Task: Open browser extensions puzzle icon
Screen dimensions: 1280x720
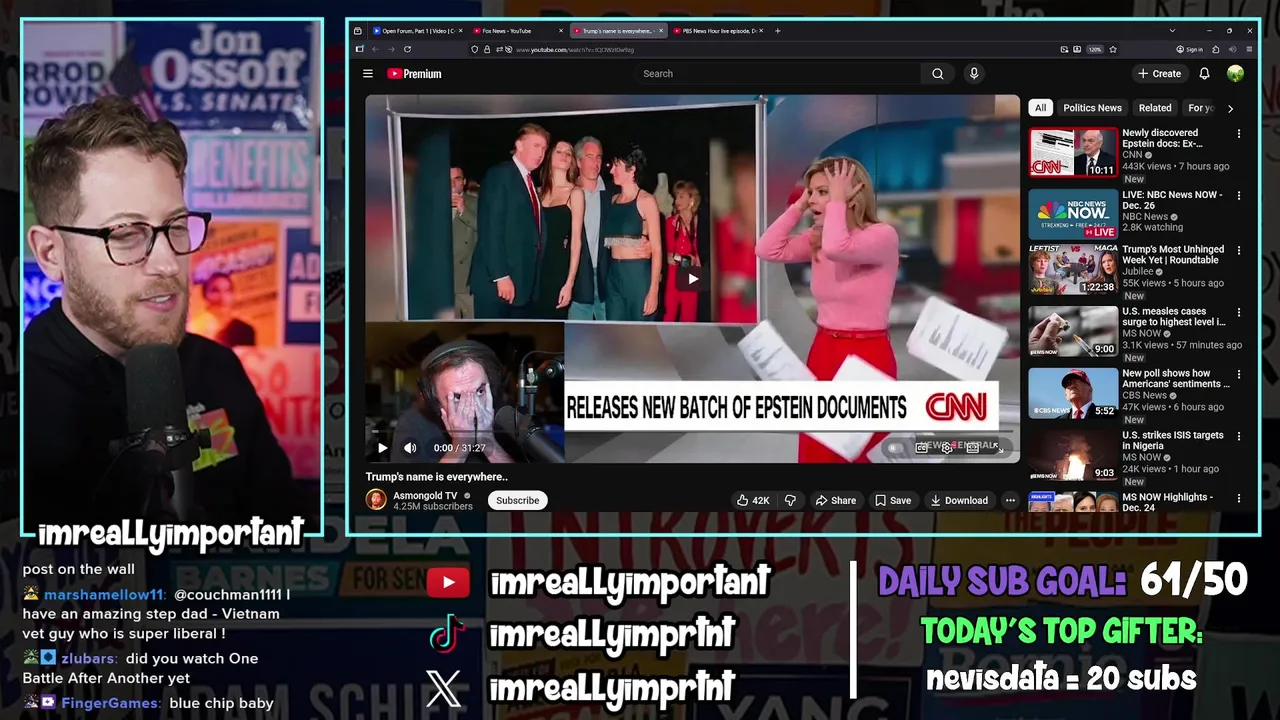Action: [1215, 49]
